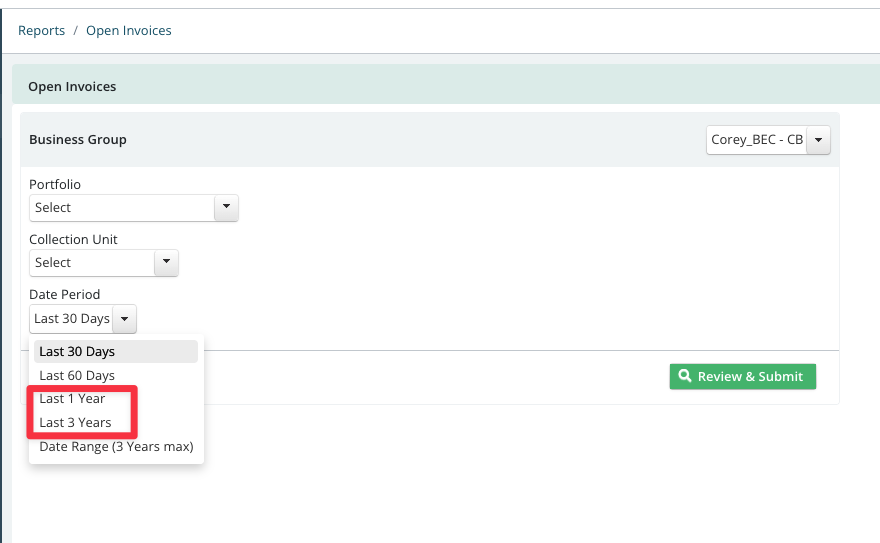
Task: Click the Portfolio Select field
Action: click(134, 208)
